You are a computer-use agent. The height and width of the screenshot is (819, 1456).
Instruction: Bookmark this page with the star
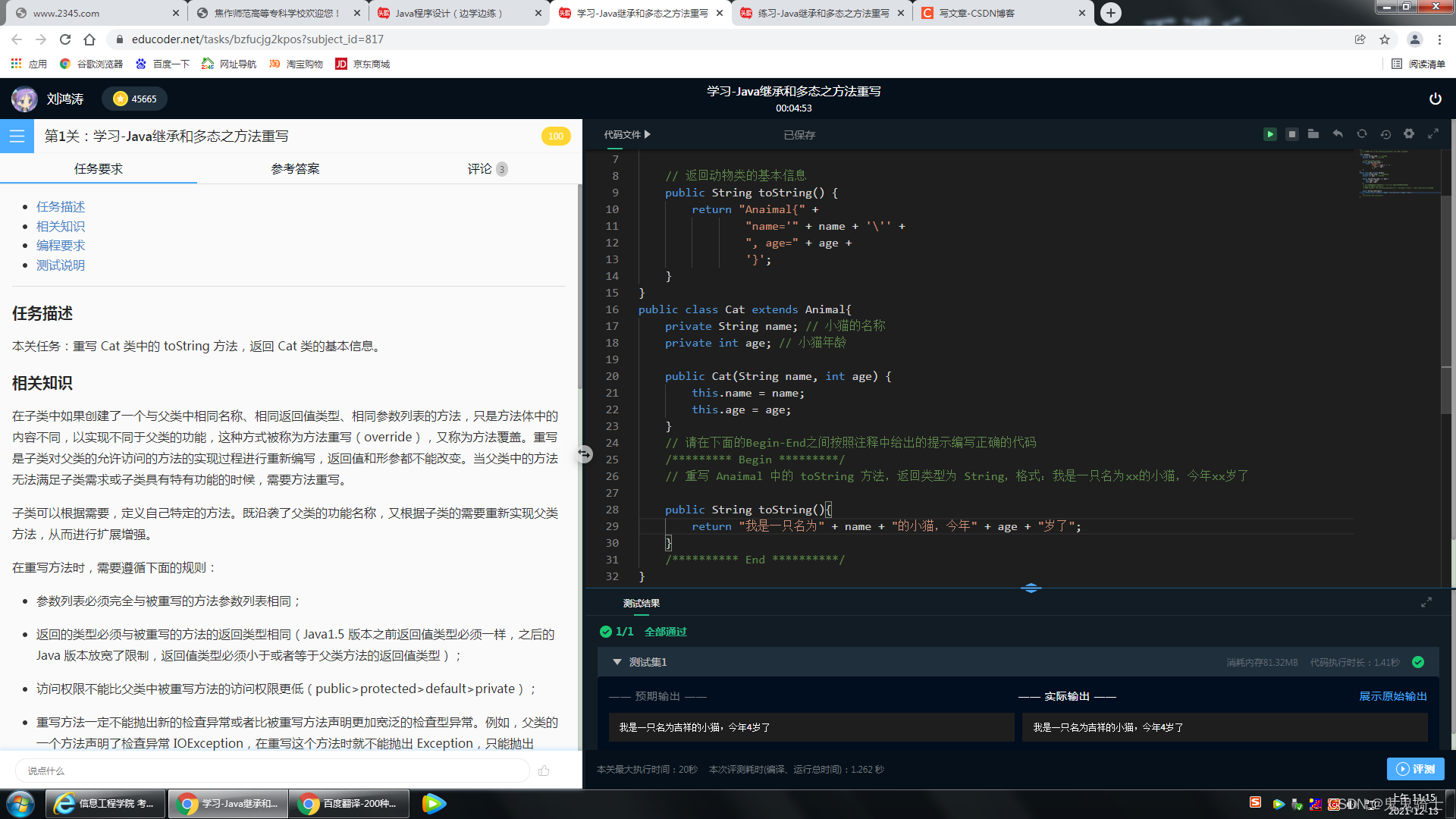1385,39
